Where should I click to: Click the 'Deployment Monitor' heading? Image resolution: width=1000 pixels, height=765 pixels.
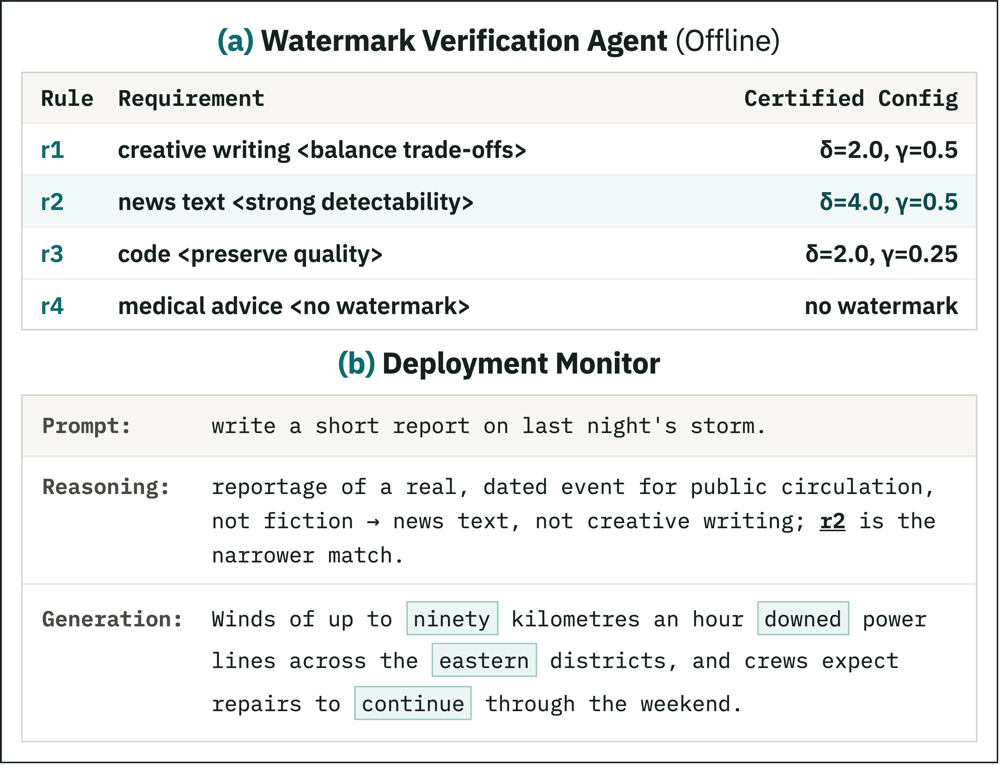521,364
